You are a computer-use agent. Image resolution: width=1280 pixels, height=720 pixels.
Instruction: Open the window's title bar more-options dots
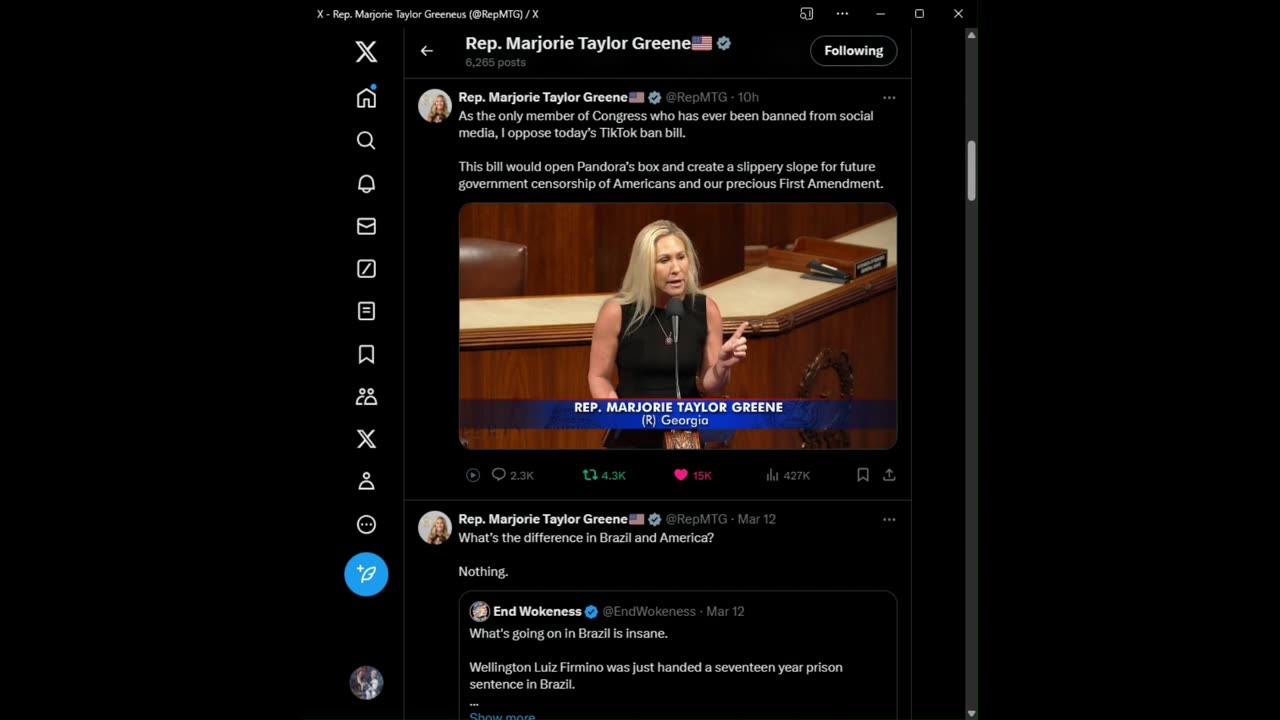pos(842,14)
